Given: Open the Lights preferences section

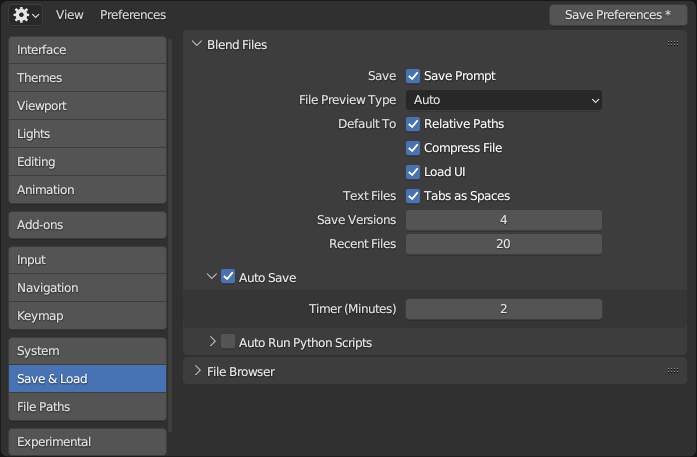Looking at the screenshot, I should point(88,134).
